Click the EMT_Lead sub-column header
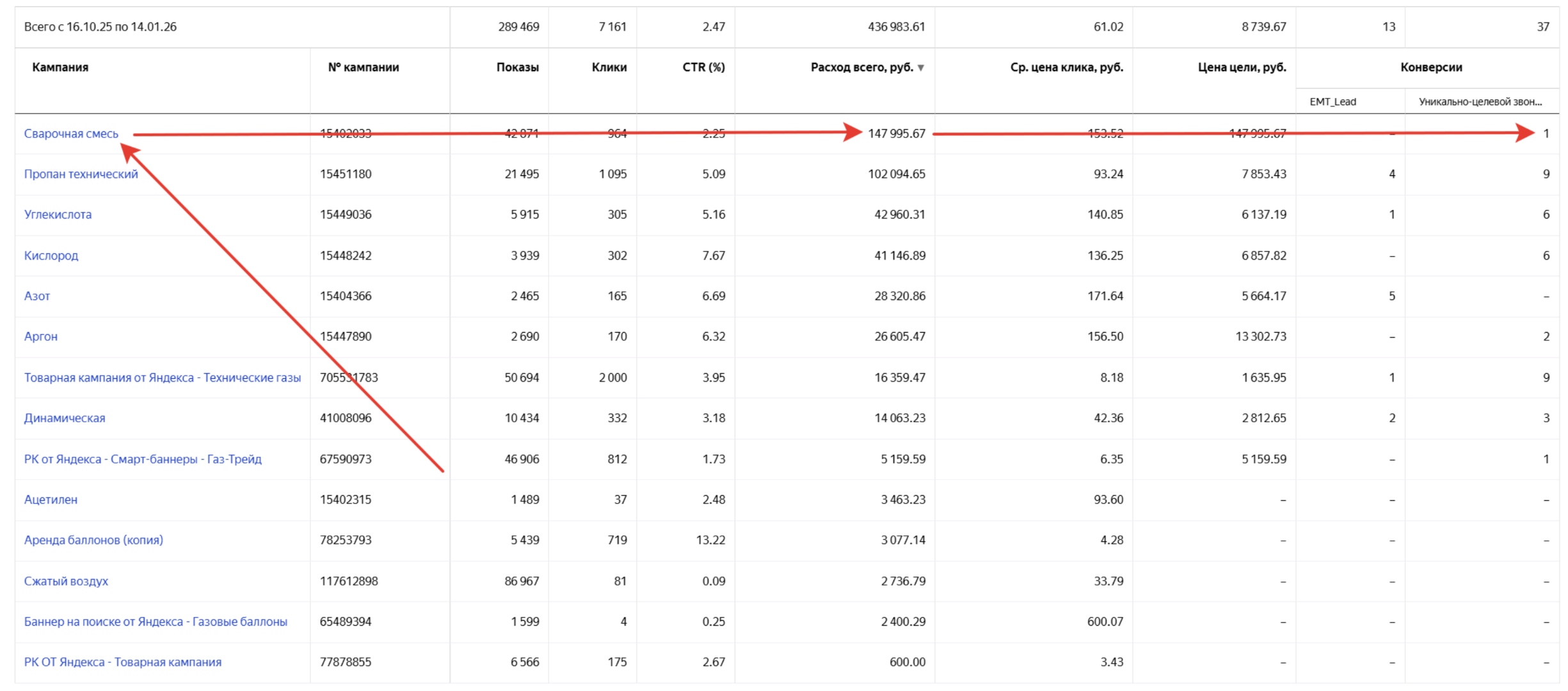Viewport: 1568px width, 691px height. coord(1332,102)
